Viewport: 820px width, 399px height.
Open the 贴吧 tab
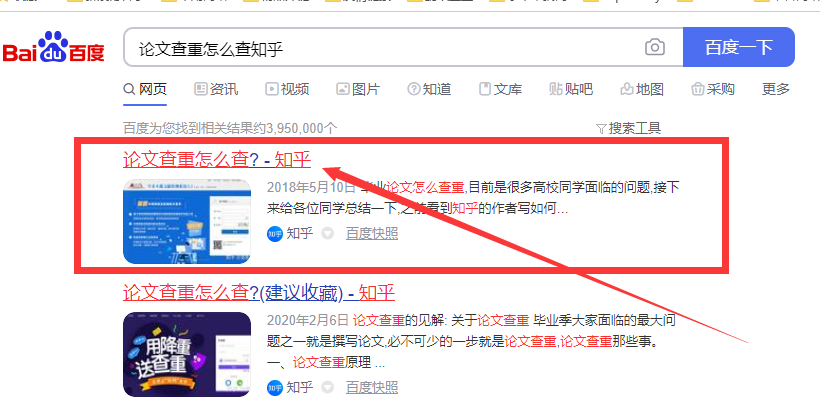point(571,89)
